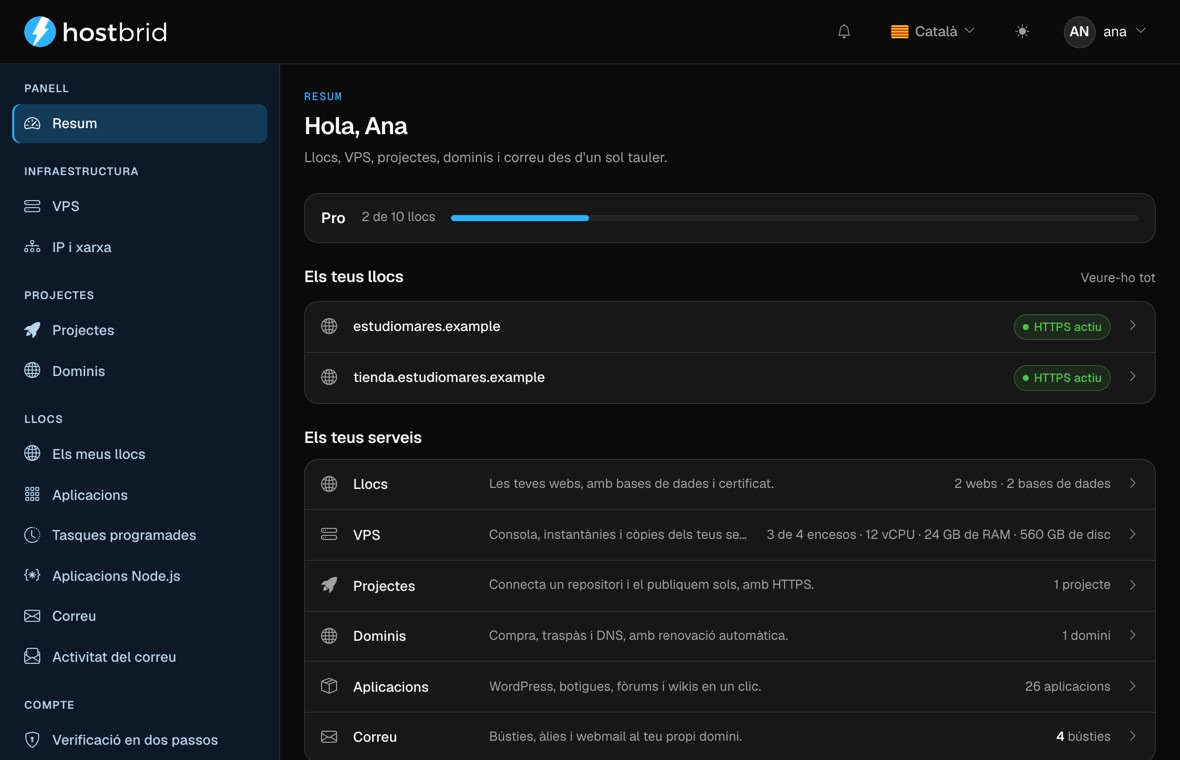Go to IP i xarxa in sidebar
This screenshot has height=760, width=1180.
(140, 247)
